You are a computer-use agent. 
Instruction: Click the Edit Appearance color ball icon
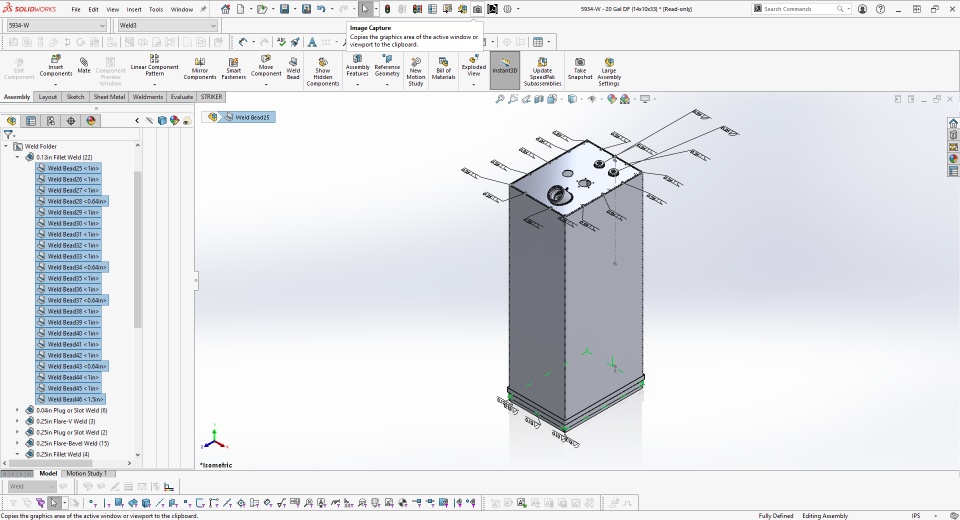click(x=612, y=99)
